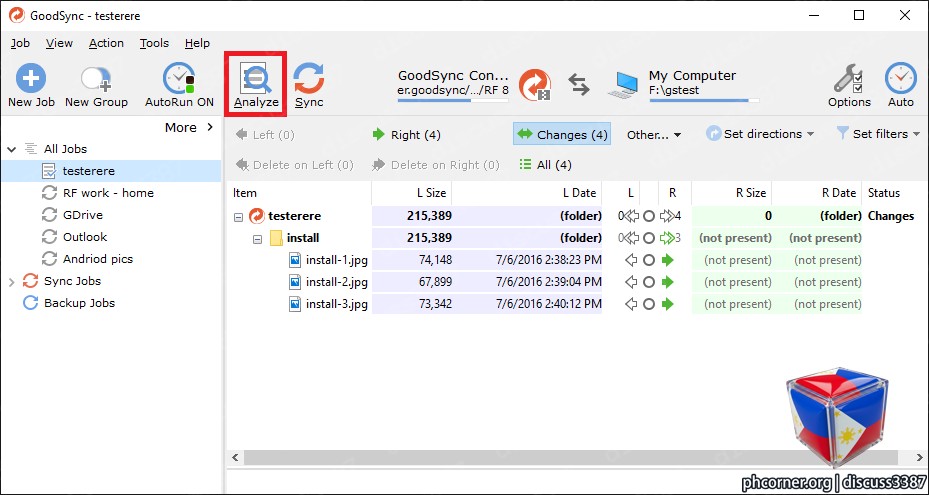929x495 pixels.
Task: Open the Tools menu
Action: tap(154, 43)
